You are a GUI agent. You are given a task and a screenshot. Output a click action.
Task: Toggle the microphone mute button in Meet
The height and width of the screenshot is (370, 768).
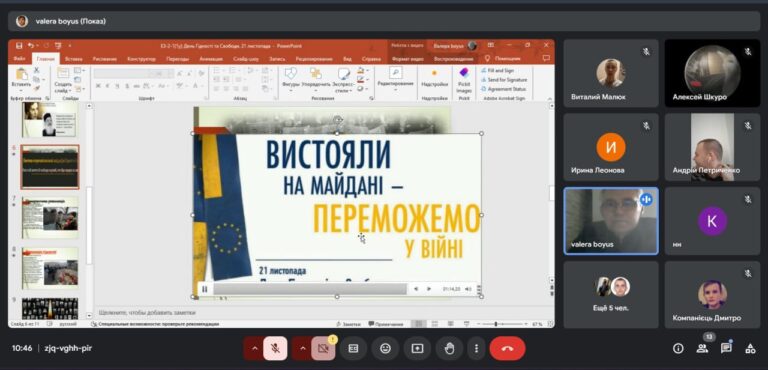pyautogui.click(x=275, y=348)
